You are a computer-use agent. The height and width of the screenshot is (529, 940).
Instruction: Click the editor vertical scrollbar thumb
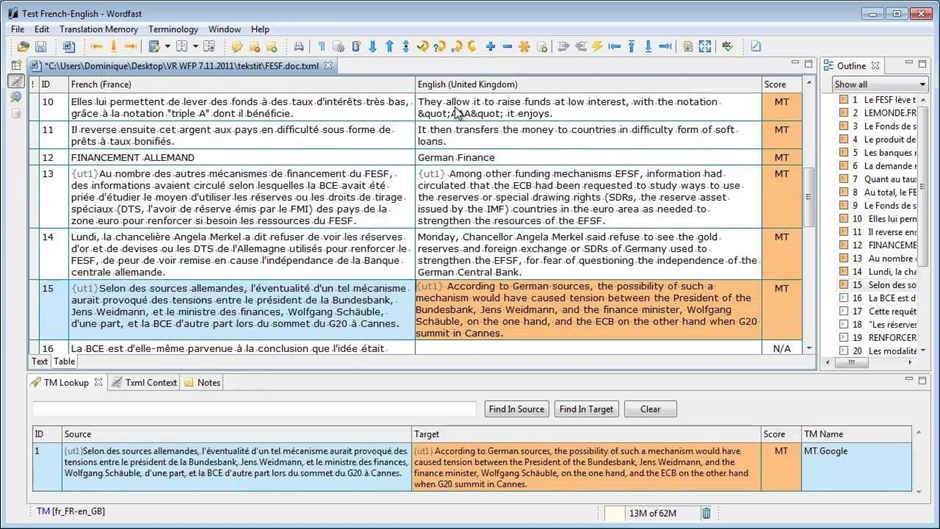click(809, 197)
